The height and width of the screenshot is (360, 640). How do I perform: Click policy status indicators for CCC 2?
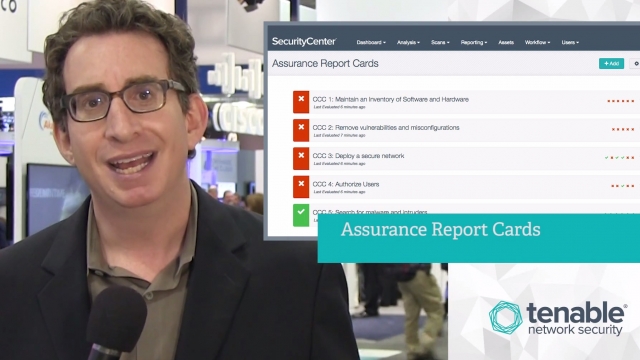(x=623, y=129)
